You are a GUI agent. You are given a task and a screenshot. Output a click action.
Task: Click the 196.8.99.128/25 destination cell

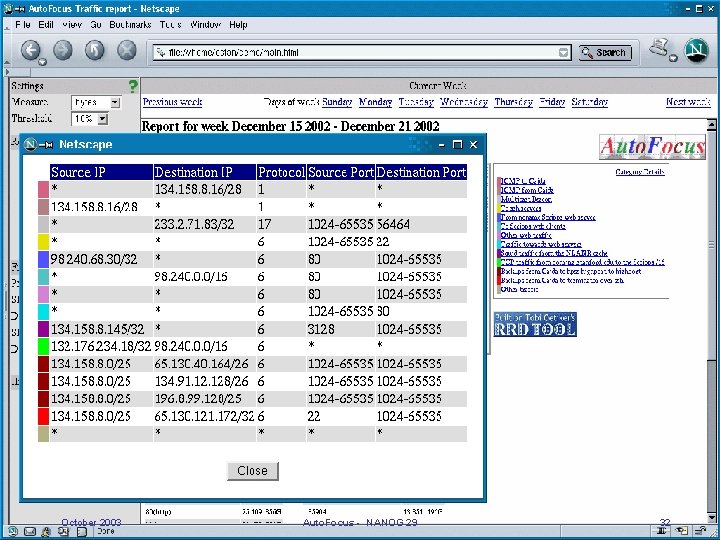205,399
